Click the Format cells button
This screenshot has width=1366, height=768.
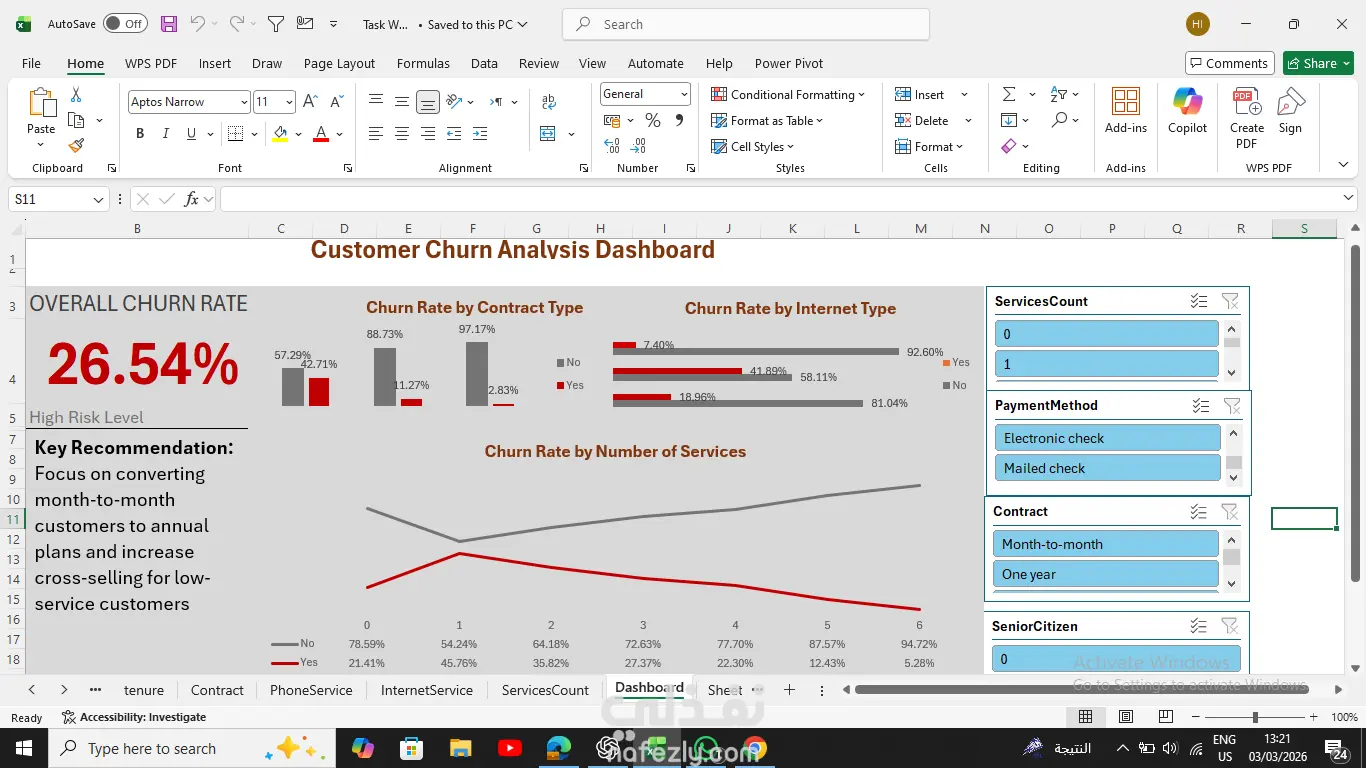pyautogui.click(x=930, y=146)
